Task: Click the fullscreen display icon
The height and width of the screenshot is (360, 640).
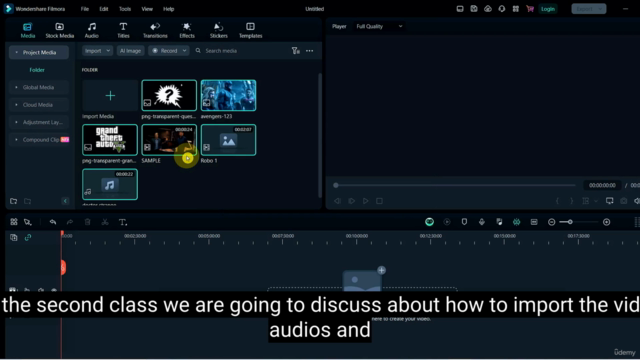Action: pos(609,201)
